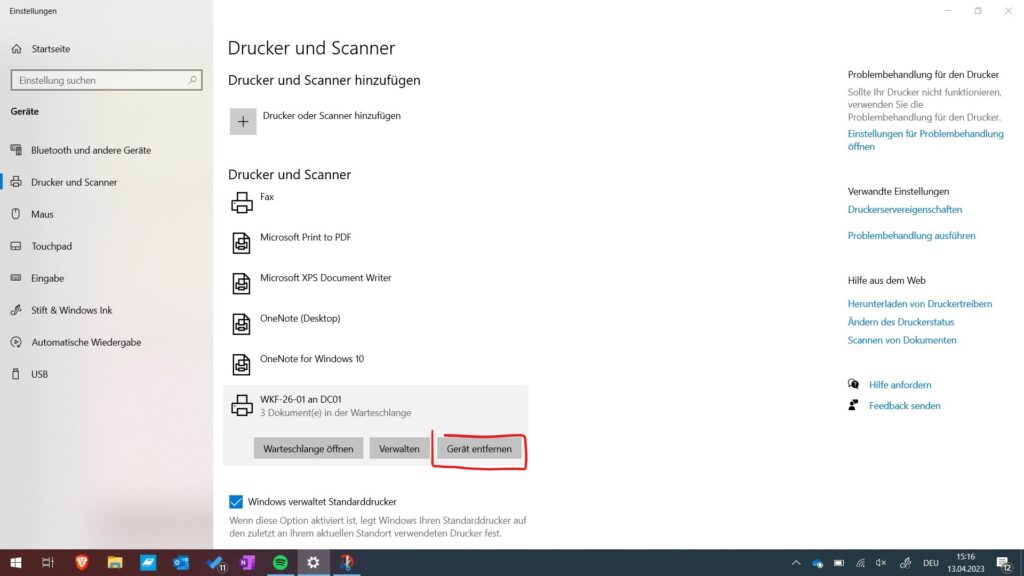Open Scannen von Dokumenten link
The width and height of the screenshot is (1024, 576).
[902, 340]
